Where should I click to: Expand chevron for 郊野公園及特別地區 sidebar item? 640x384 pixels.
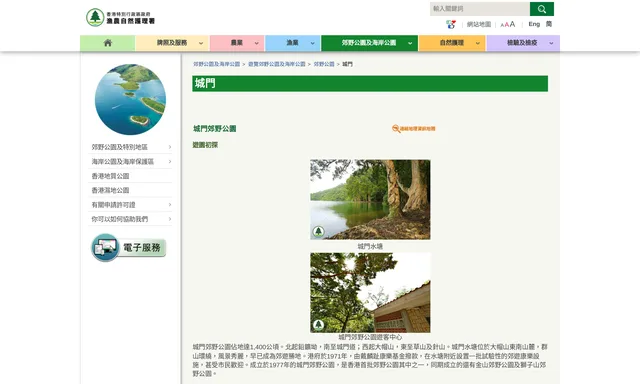[170, 147]
